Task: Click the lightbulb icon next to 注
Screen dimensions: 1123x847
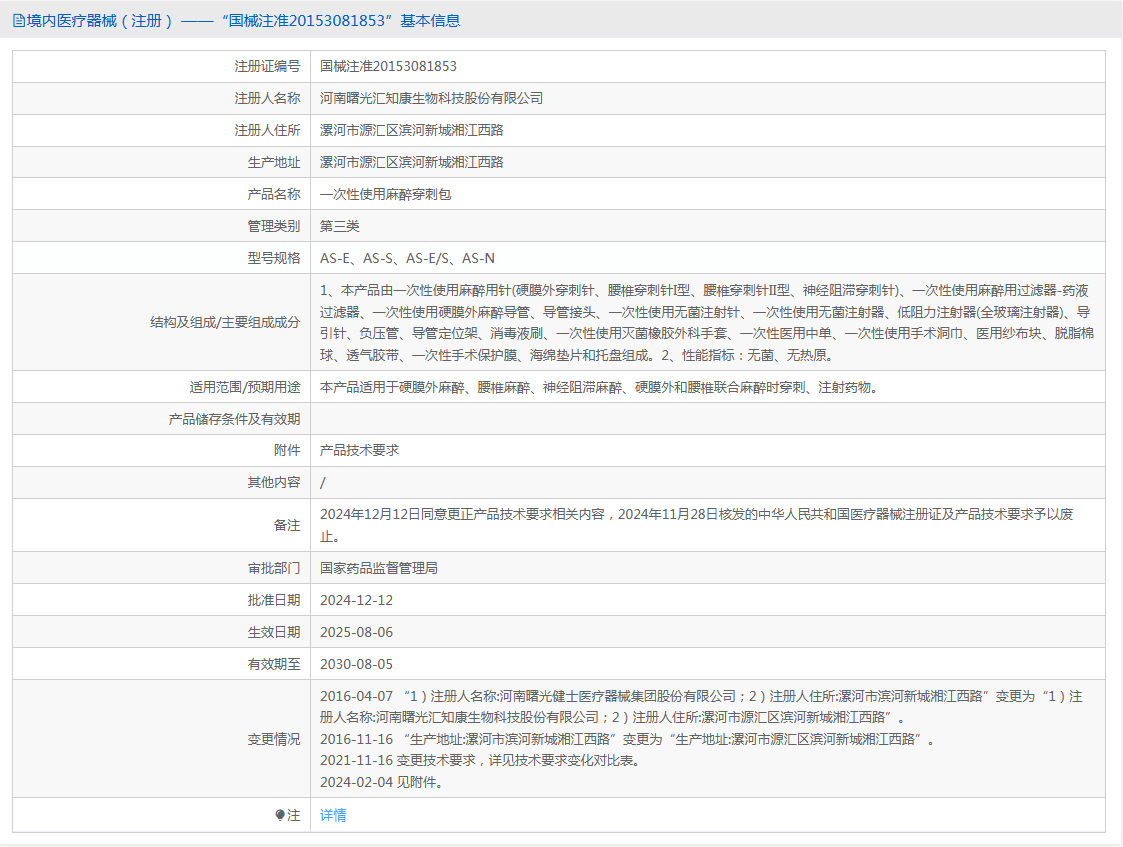Action: click(x=280, y=815)
